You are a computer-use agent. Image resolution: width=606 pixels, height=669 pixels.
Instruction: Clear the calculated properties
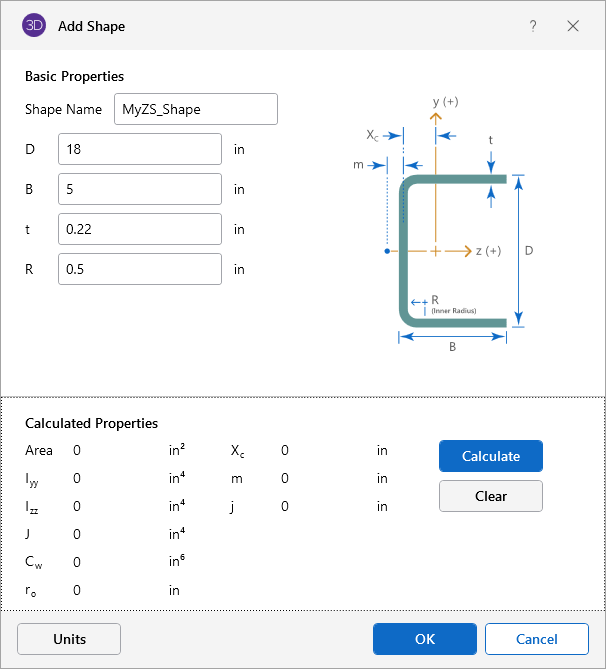tap(490, 496)
